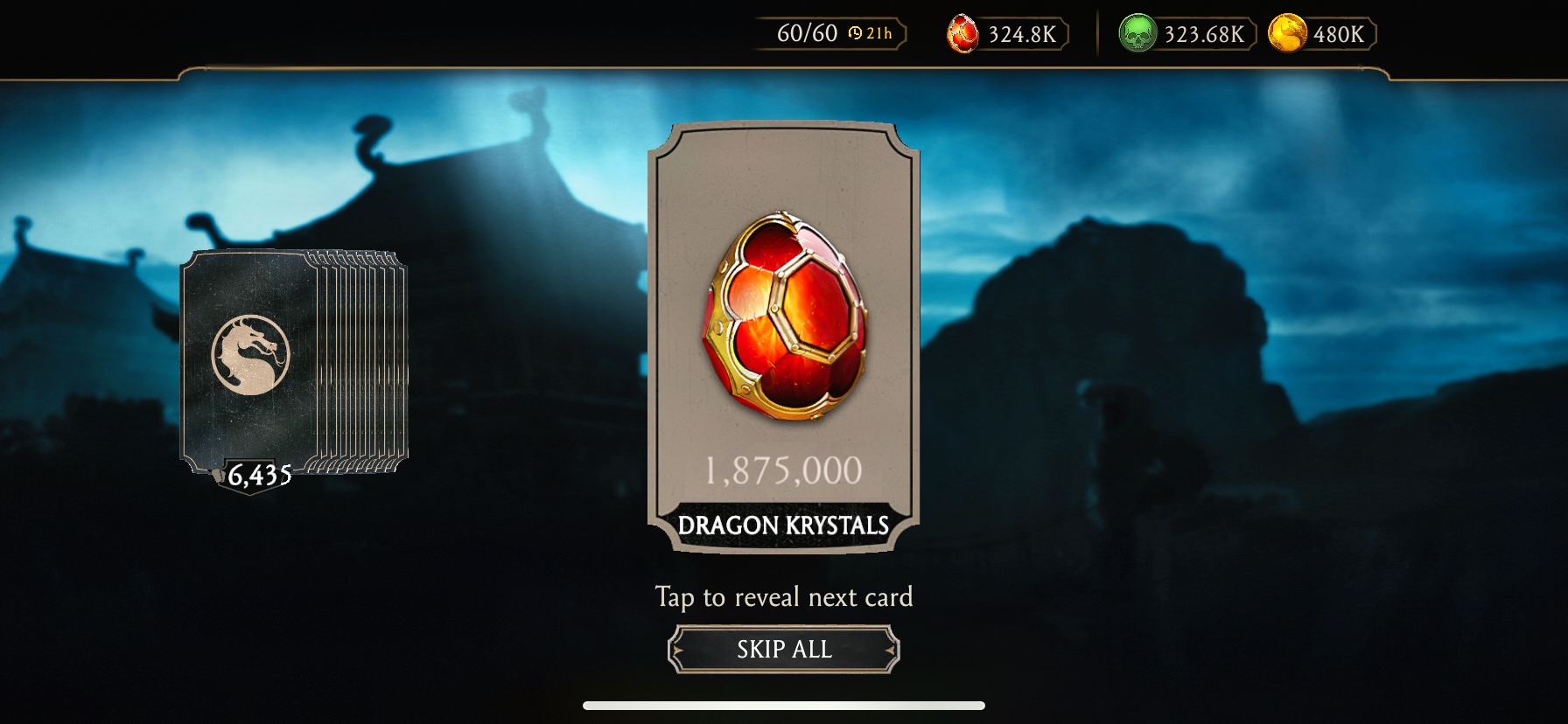Tap the 'Tap to reveal next card' text

[784, 596]
